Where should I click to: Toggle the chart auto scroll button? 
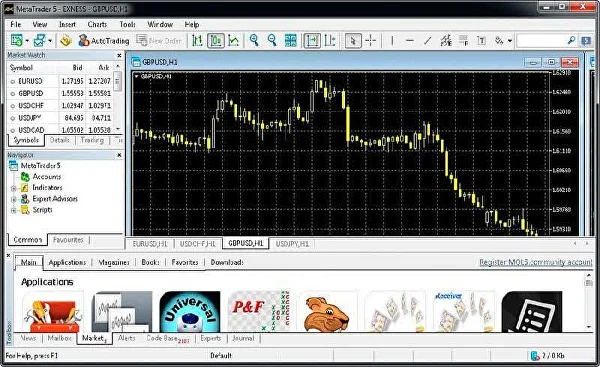click(312, 41)
